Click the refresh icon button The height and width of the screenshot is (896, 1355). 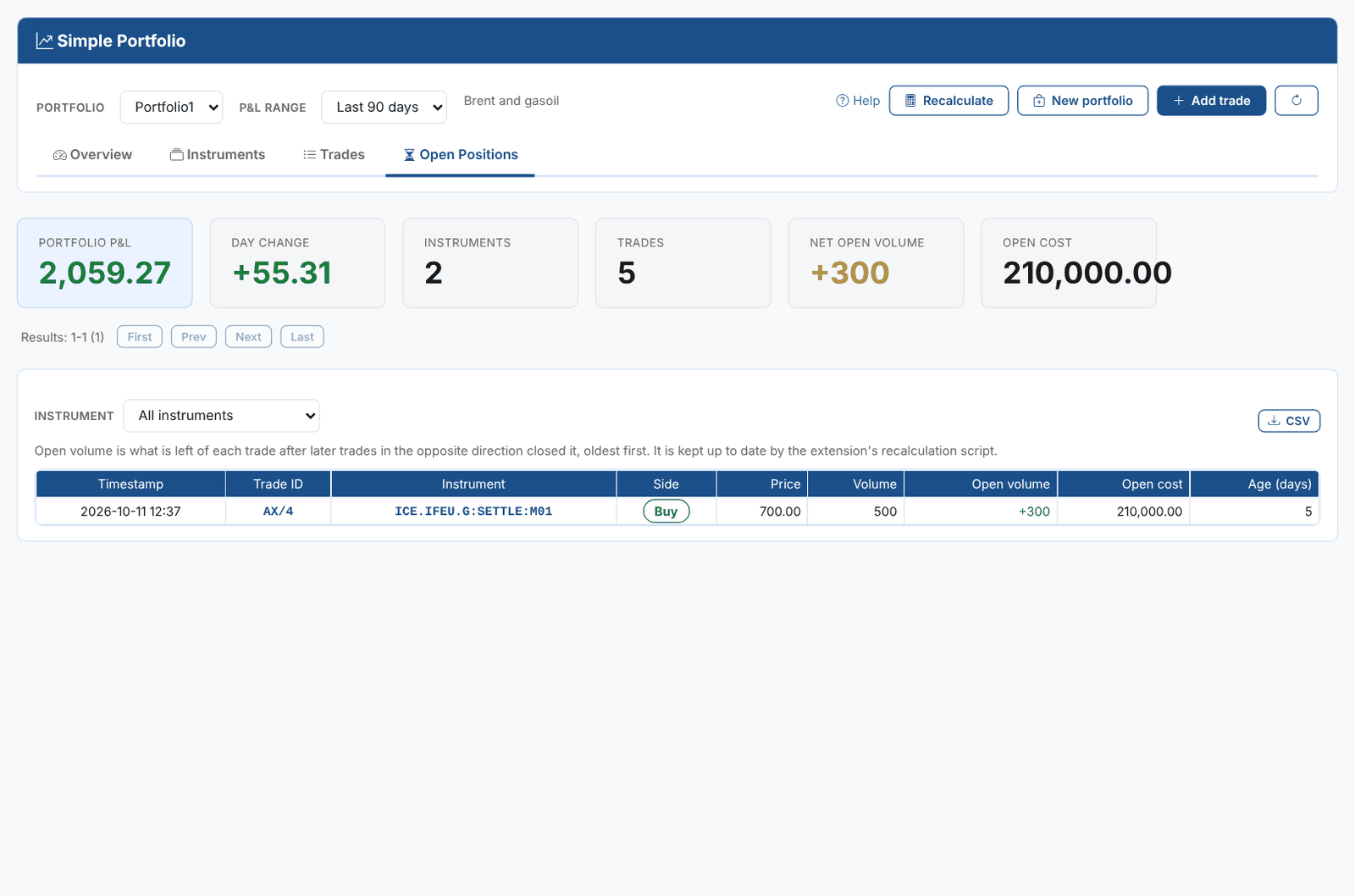pyautogui.click(x=1297, y=101)
